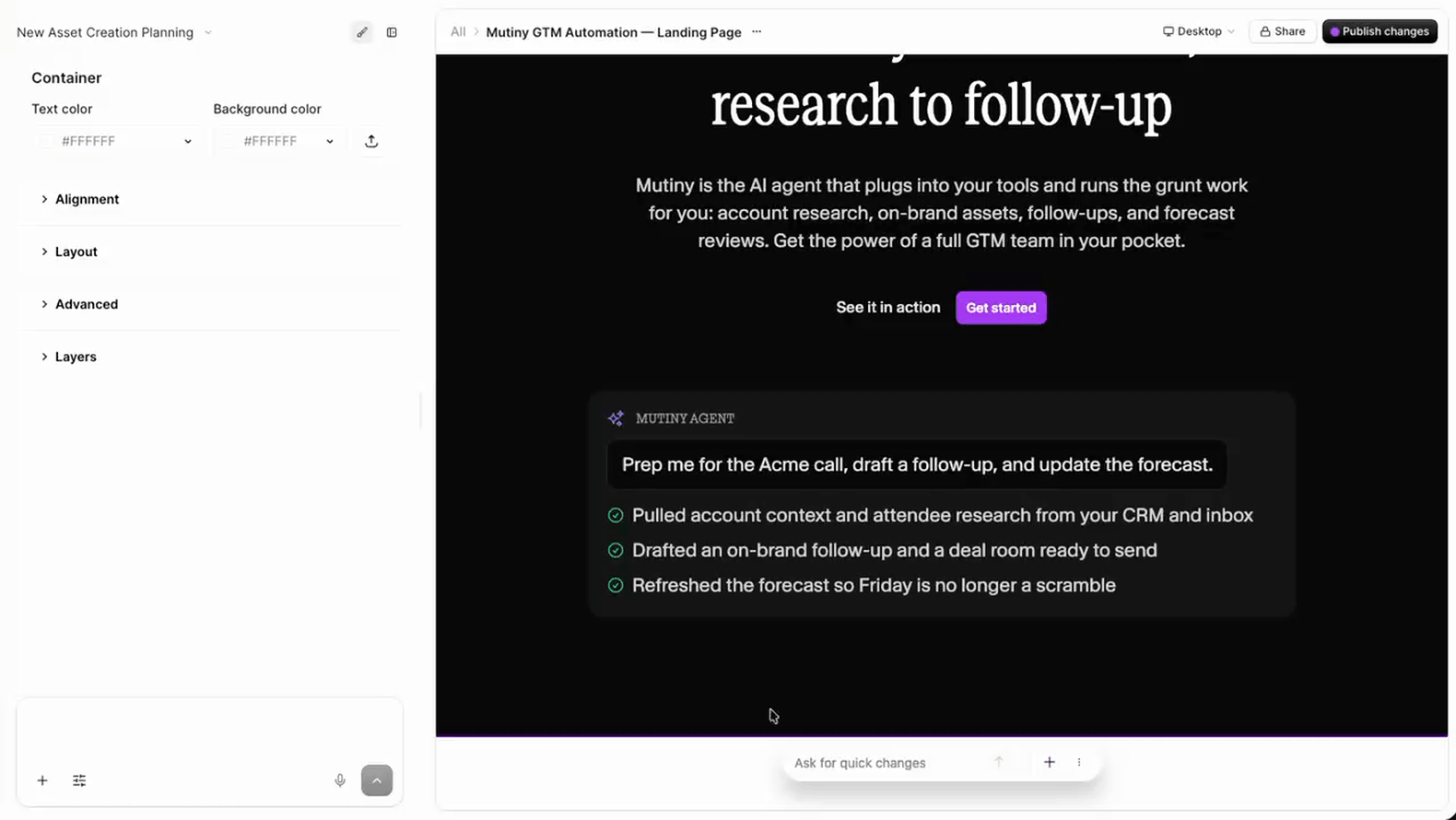Select the 'Mutiny is the AI agent' paragraph
This screenshot has width=1456, height=820.
click(x=941, y=213)
